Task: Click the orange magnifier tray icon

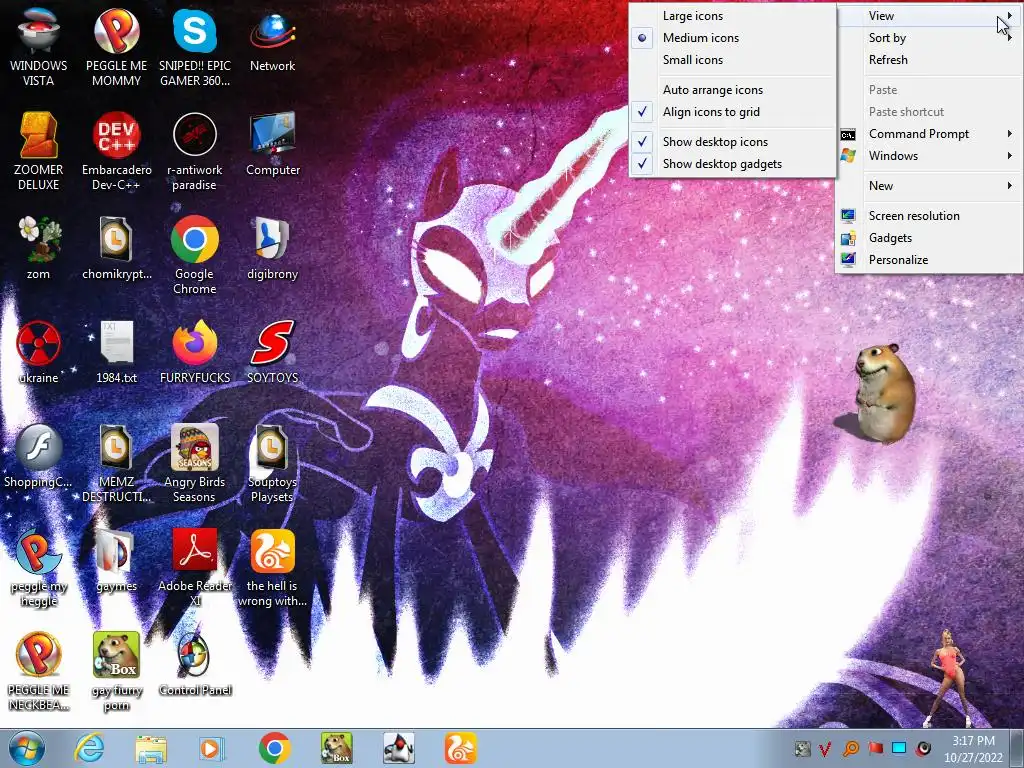Action: (x=850, y=748)
